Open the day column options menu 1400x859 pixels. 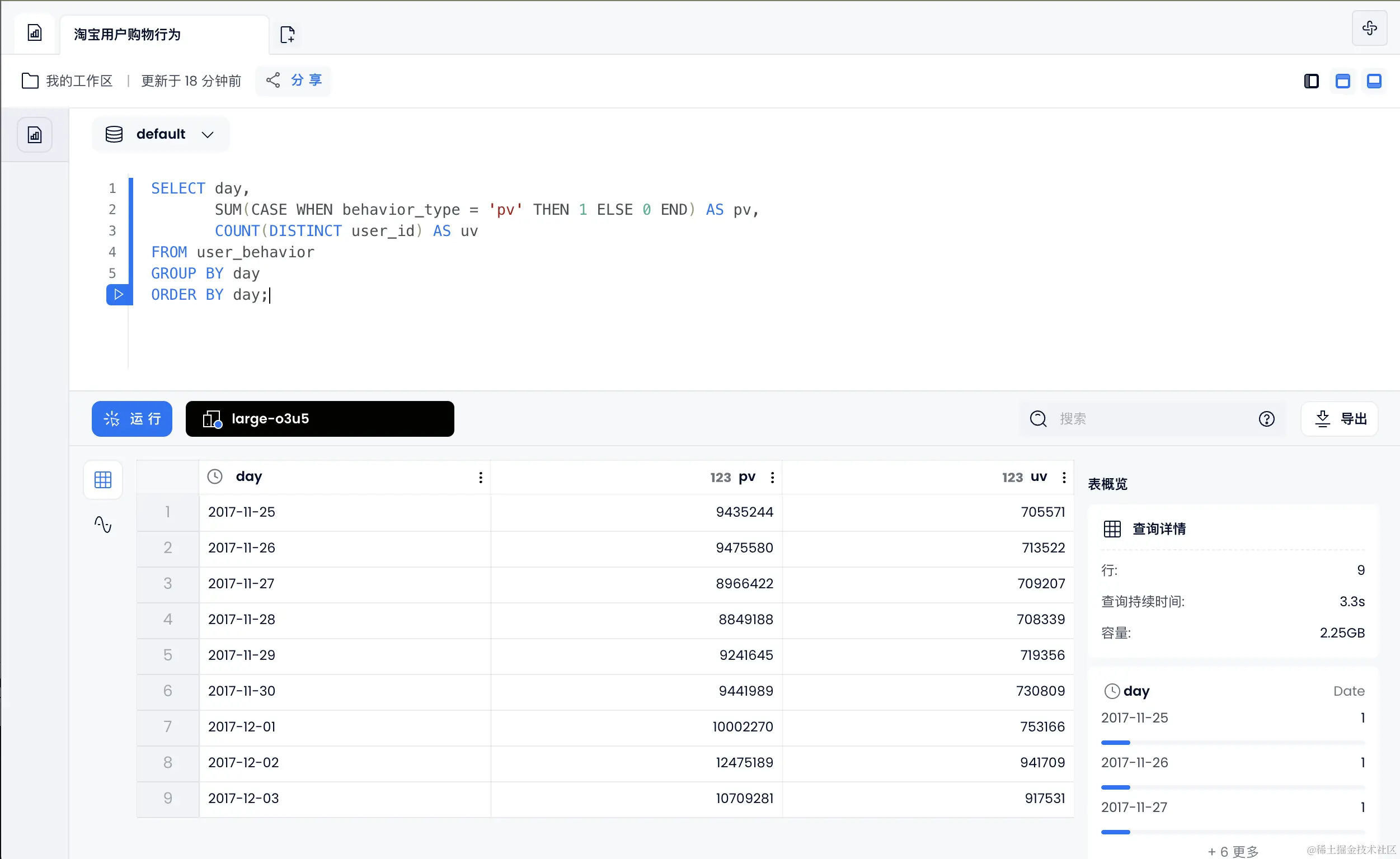[480, 477]
